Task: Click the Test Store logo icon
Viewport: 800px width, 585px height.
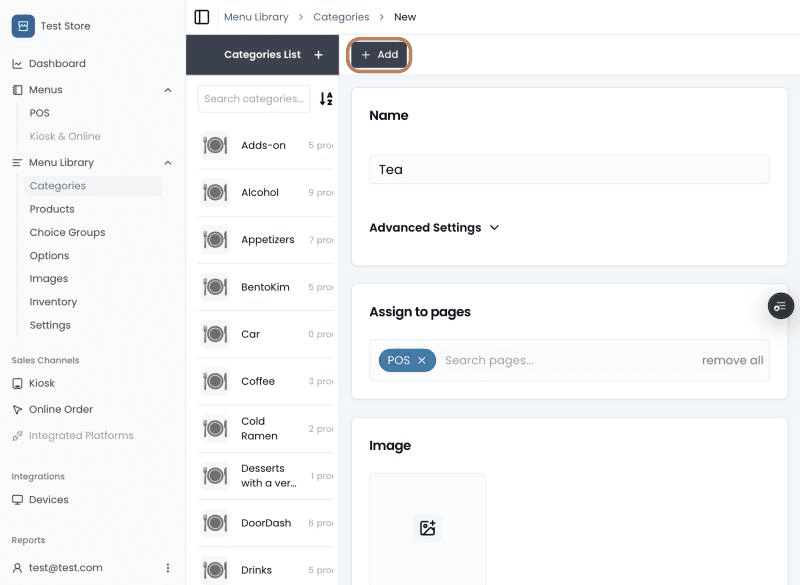Action: click(x=23, y=26)
